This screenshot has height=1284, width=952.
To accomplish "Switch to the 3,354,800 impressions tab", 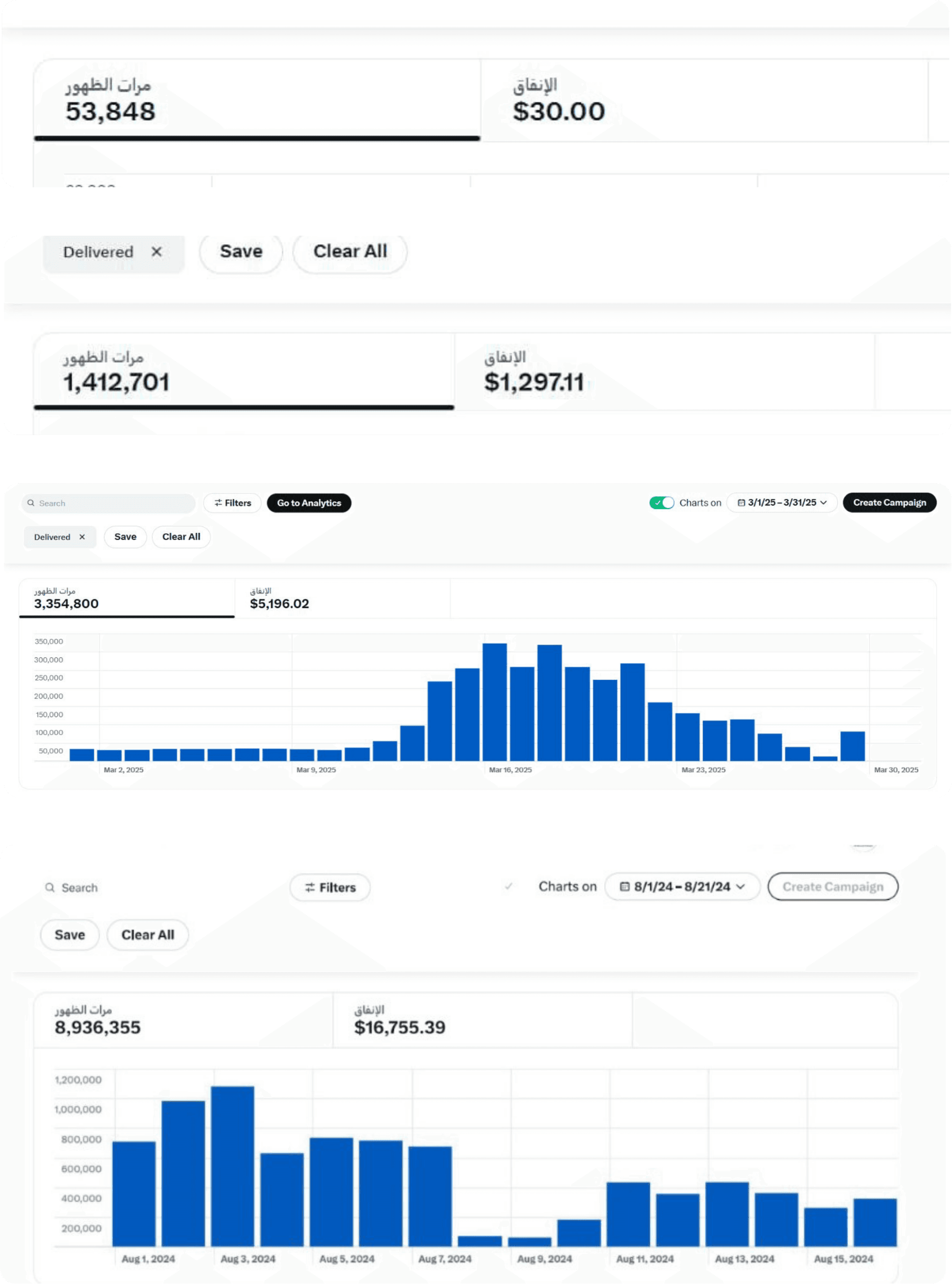I will (x=127, y=598).
